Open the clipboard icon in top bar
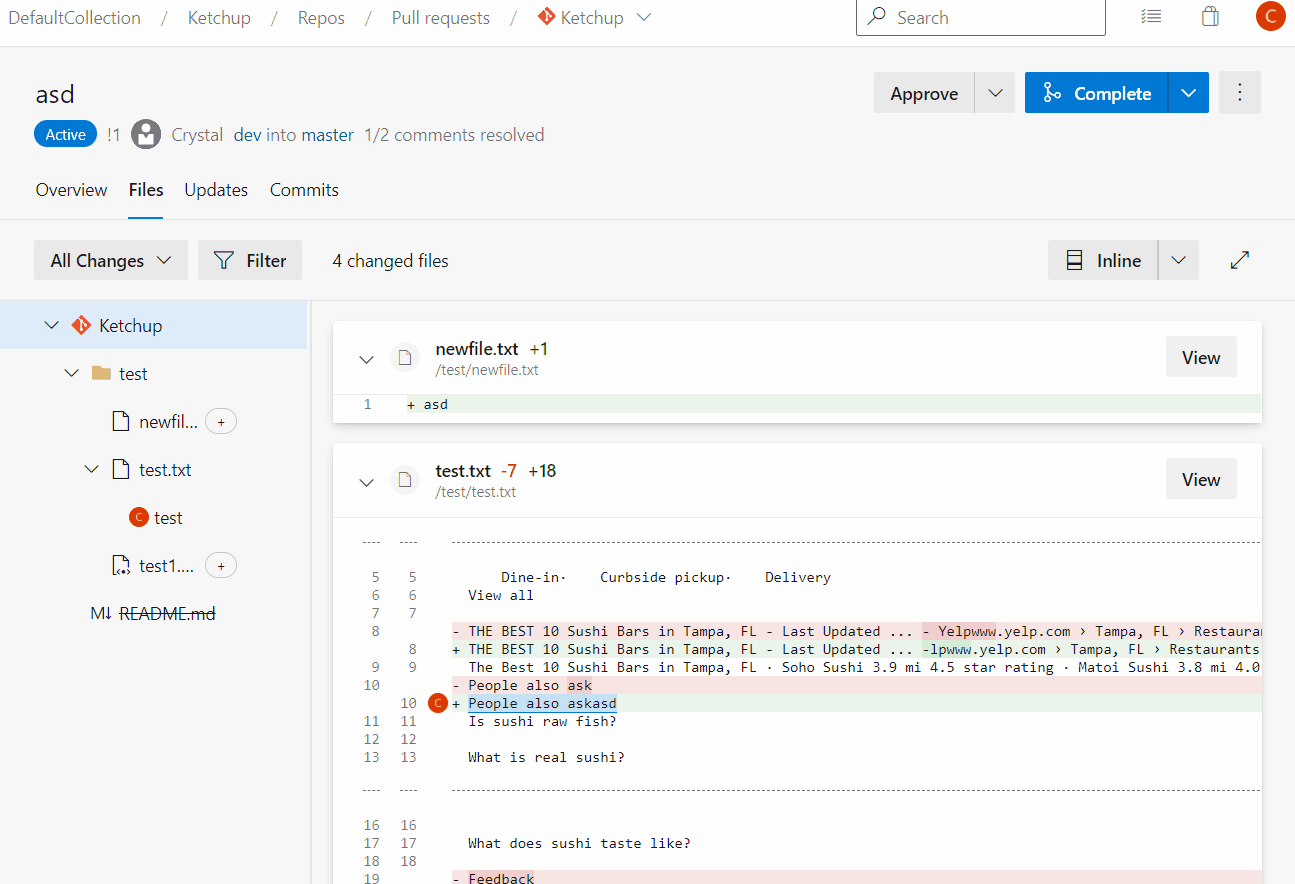The height and width of the screenshot is (884, 1295). coord(1210,16)
